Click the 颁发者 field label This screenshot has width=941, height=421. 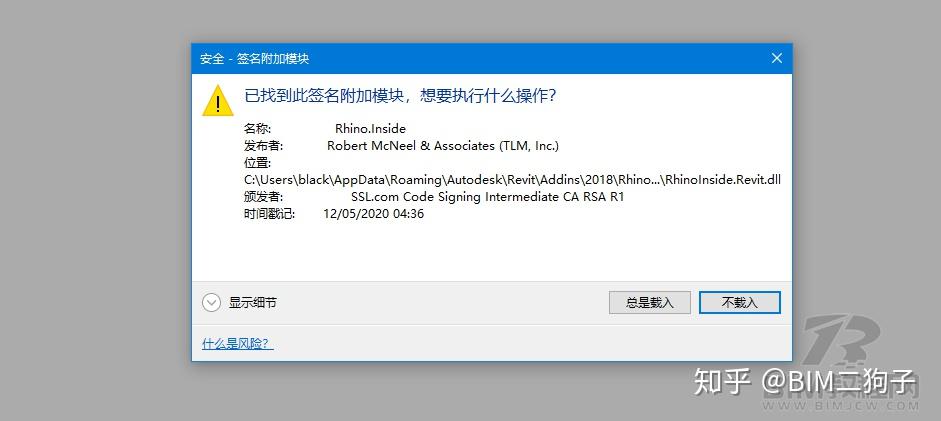(263, 196)
